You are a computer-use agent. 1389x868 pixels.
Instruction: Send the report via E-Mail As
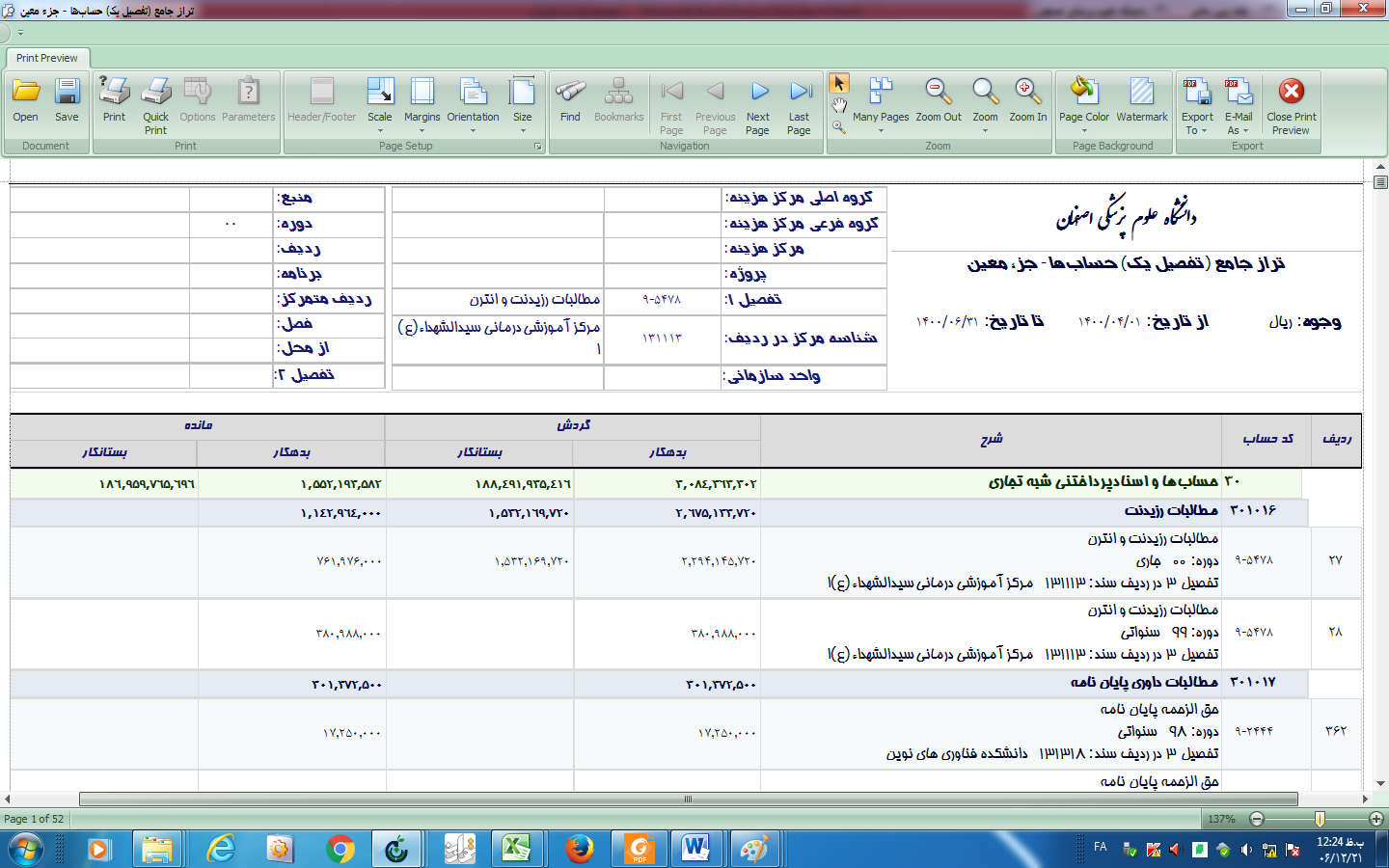(x=1239, y=105)
